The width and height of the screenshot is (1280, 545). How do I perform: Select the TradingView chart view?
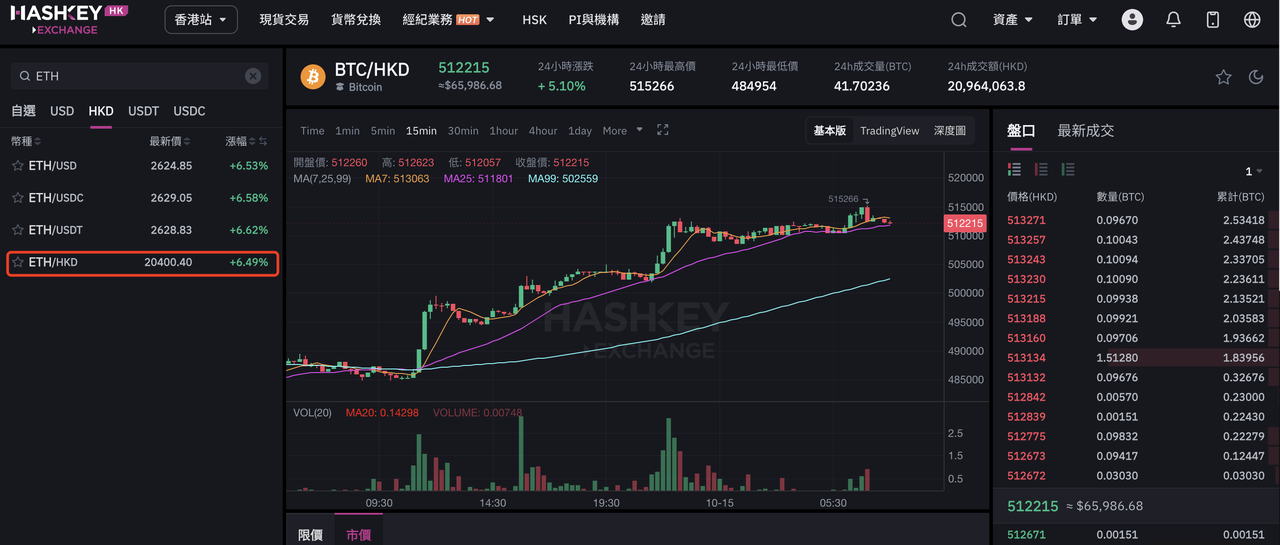(889, 130)
